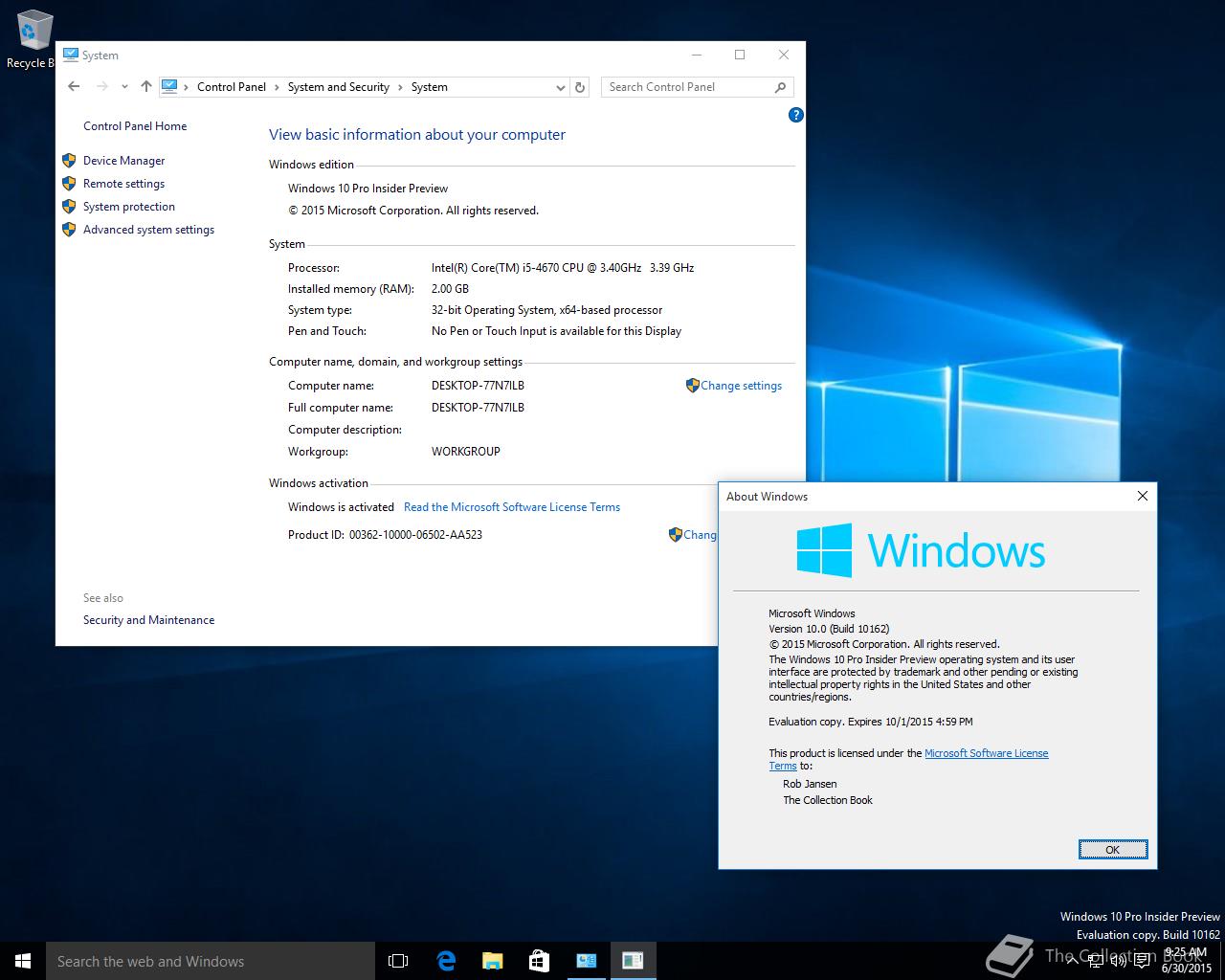Viewport: 1225px width, 980px height.
Task: Click Rob Jansen licensee name
Action: click(810, 784)
